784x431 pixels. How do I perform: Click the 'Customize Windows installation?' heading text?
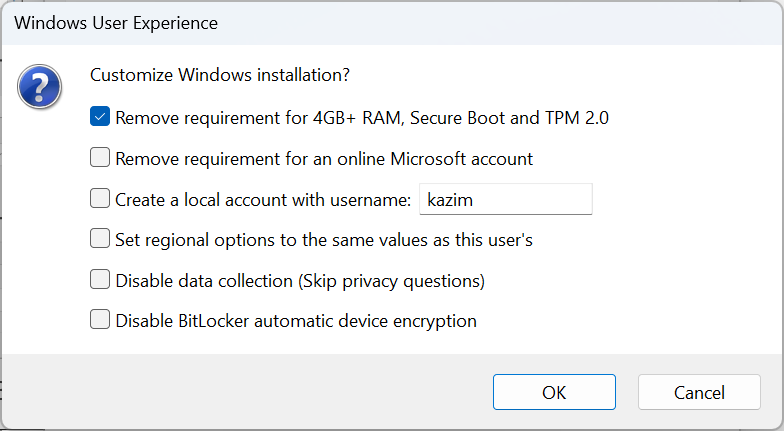(220, 75)
